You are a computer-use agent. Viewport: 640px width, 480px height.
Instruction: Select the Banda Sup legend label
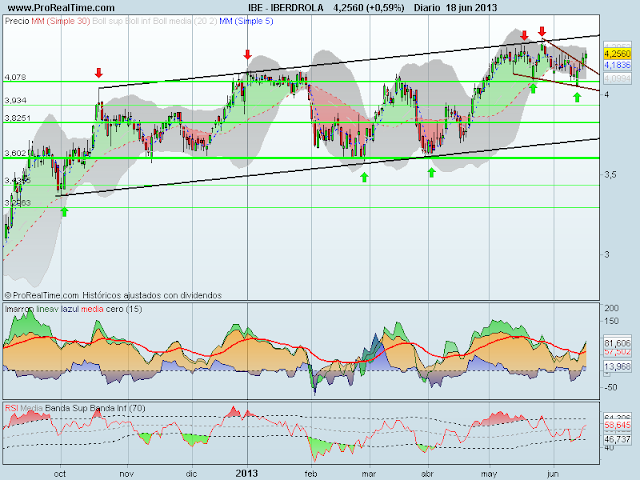pos(66,408)
